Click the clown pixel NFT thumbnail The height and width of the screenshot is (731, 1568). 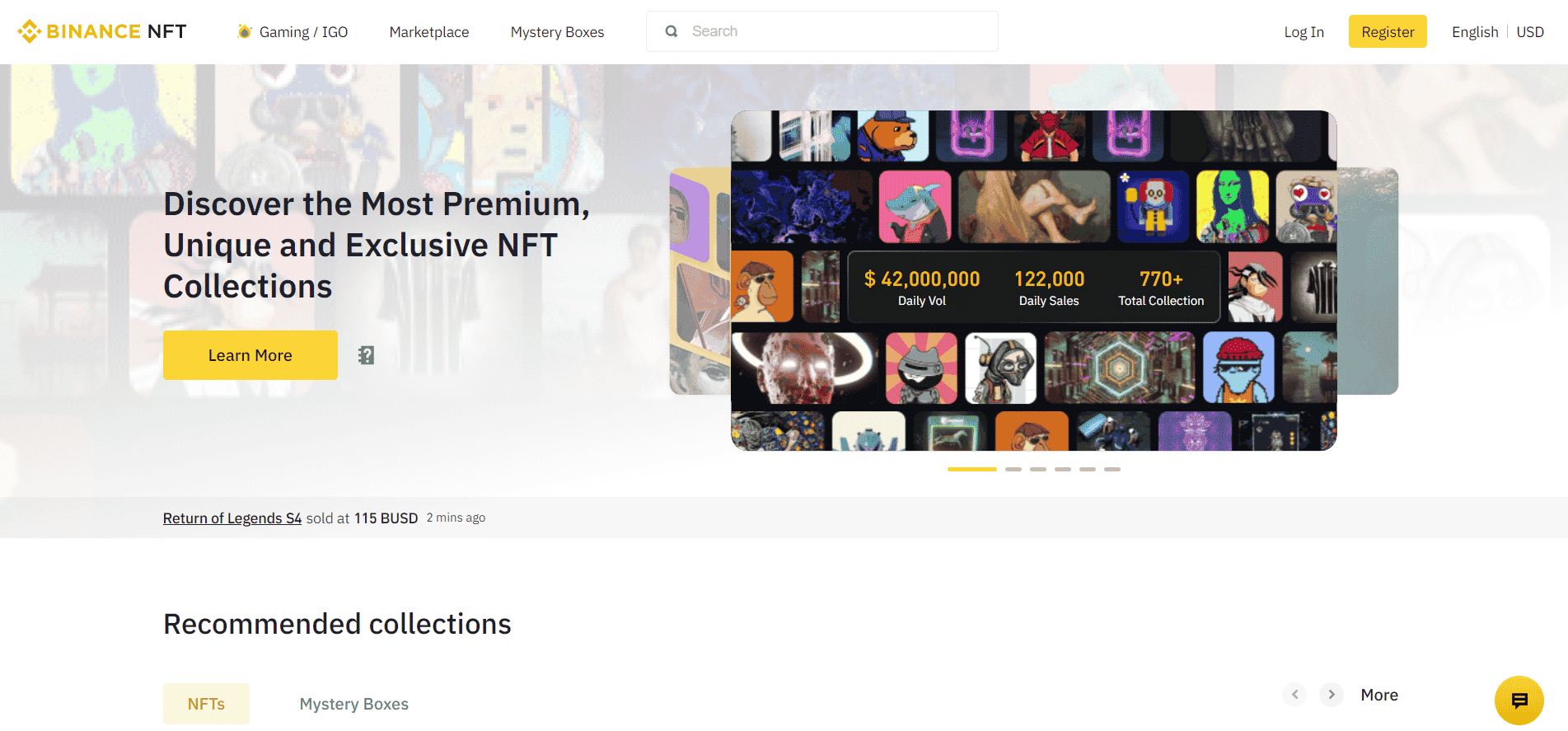[x=1154, y=207]
